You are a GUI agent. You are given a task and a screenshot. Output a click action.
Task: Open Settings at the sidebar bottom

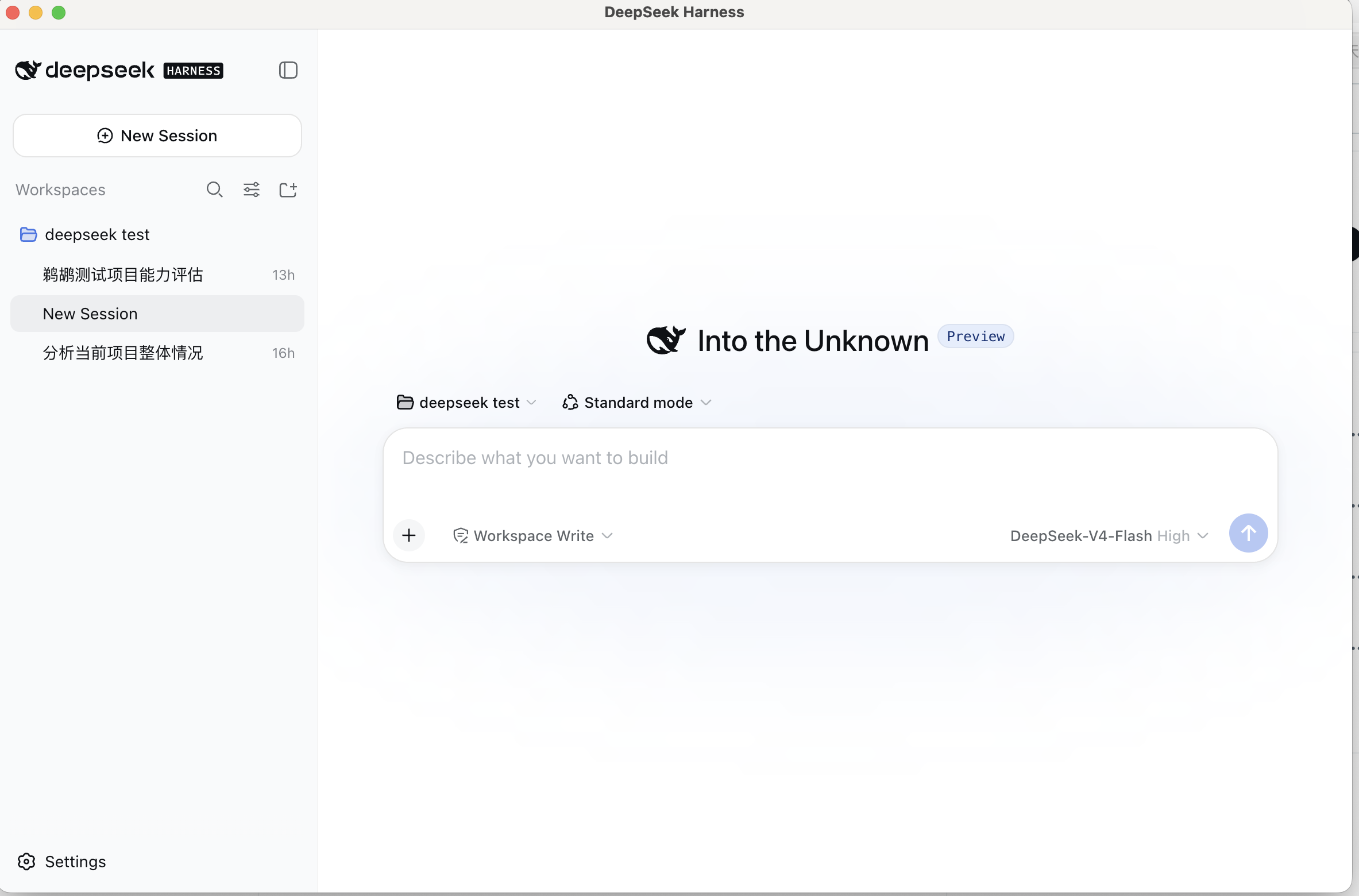[62, 862]
